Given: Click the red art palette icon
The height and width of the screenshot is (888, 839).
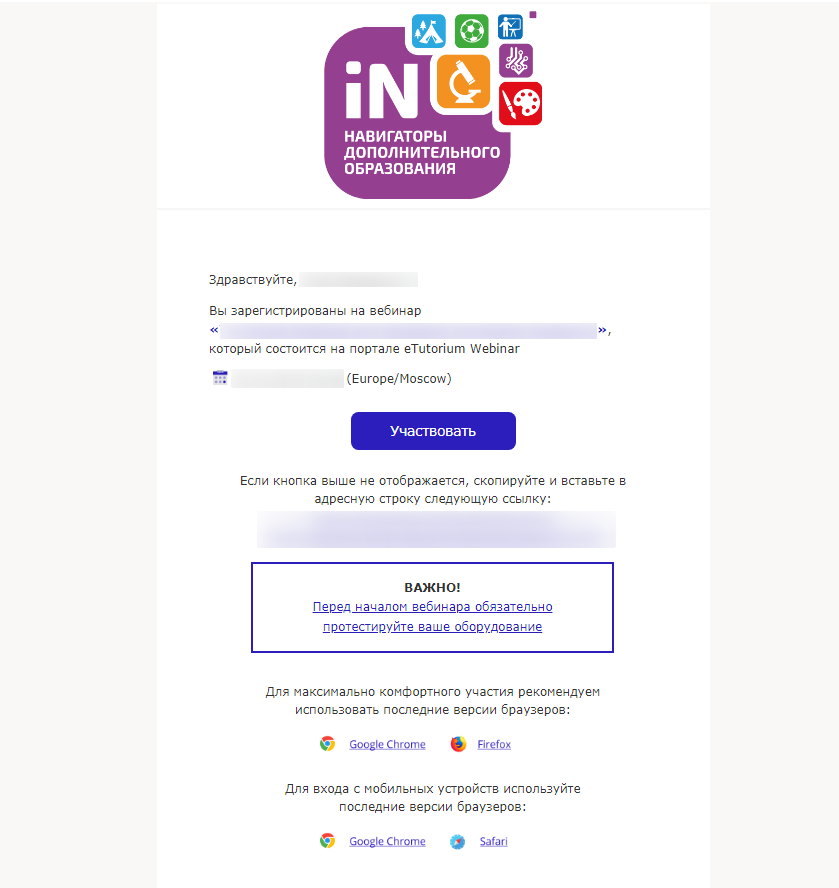Looking at the screenshot, I should pos(521,104).
